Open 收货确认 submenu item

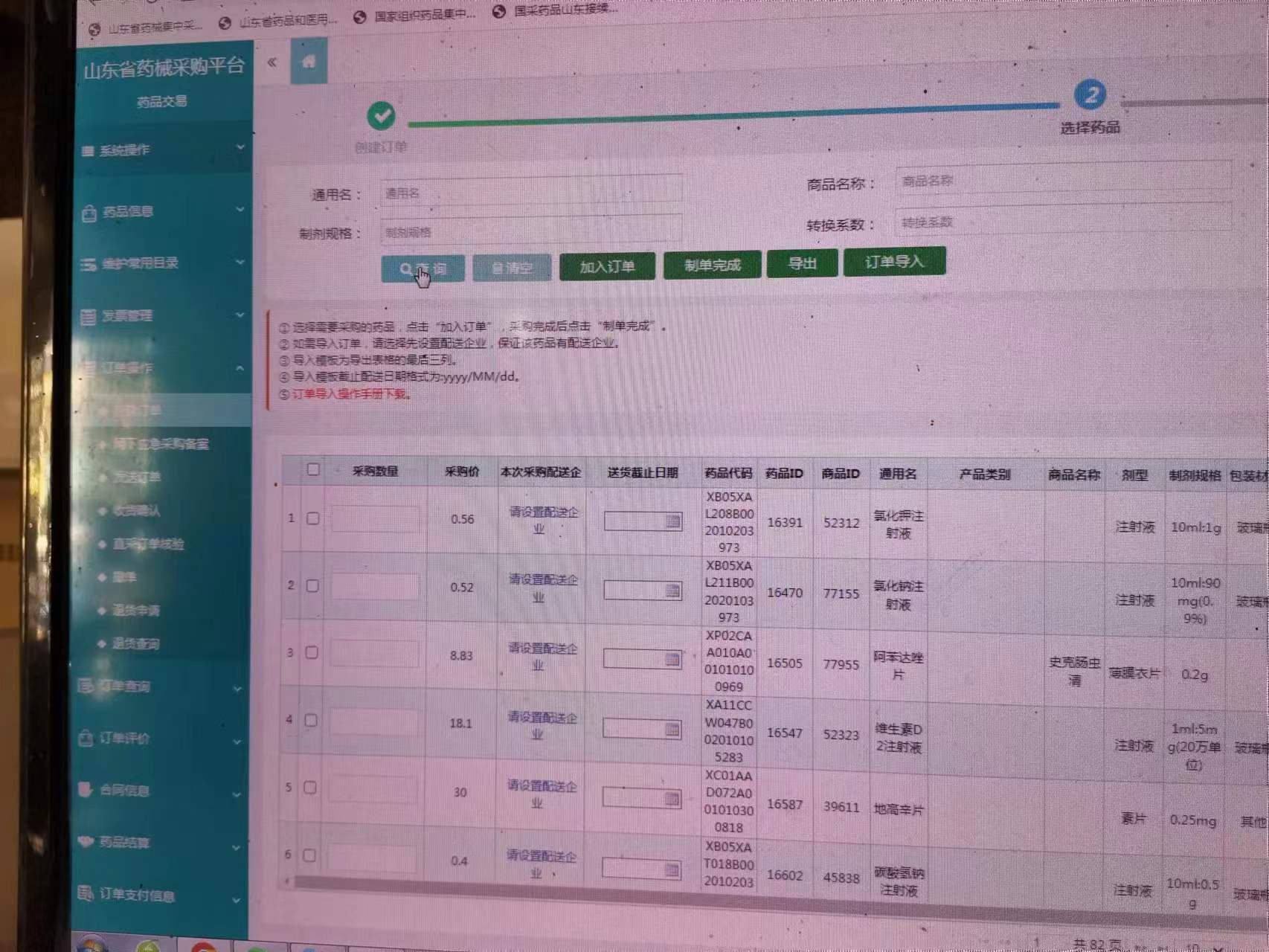[136, 510]
